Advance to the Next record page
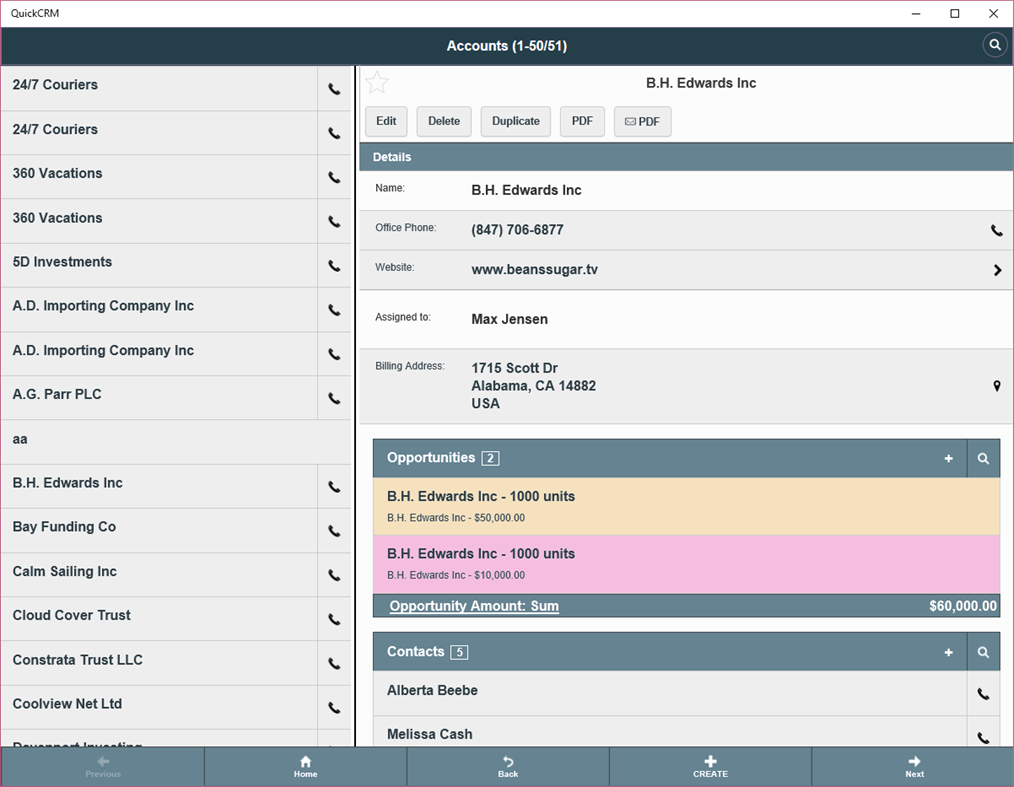 (913, 766)
